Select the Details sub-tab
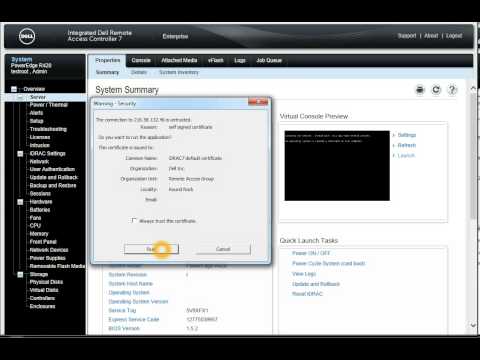Viewport: 480px width, 360px height. pos(139,72)
